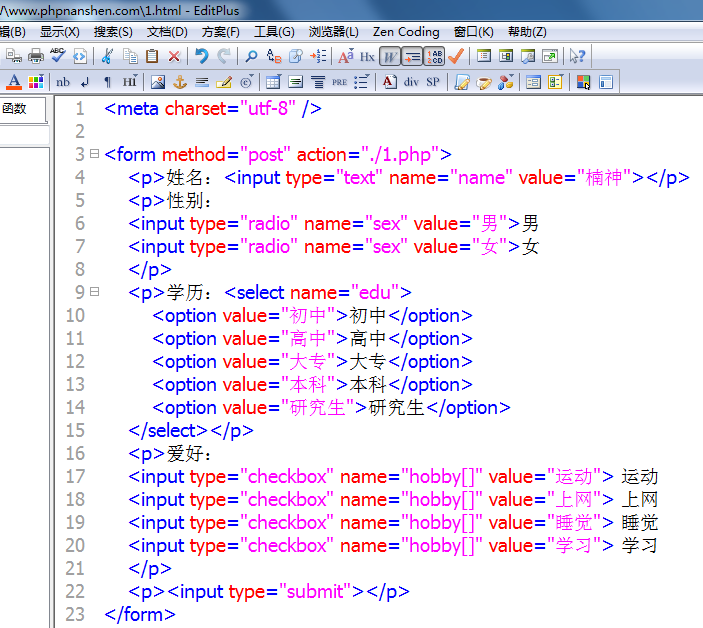Insert an anchor with the anchor icon
Viewport: 703px width, 628px height.
coord(180,82)
